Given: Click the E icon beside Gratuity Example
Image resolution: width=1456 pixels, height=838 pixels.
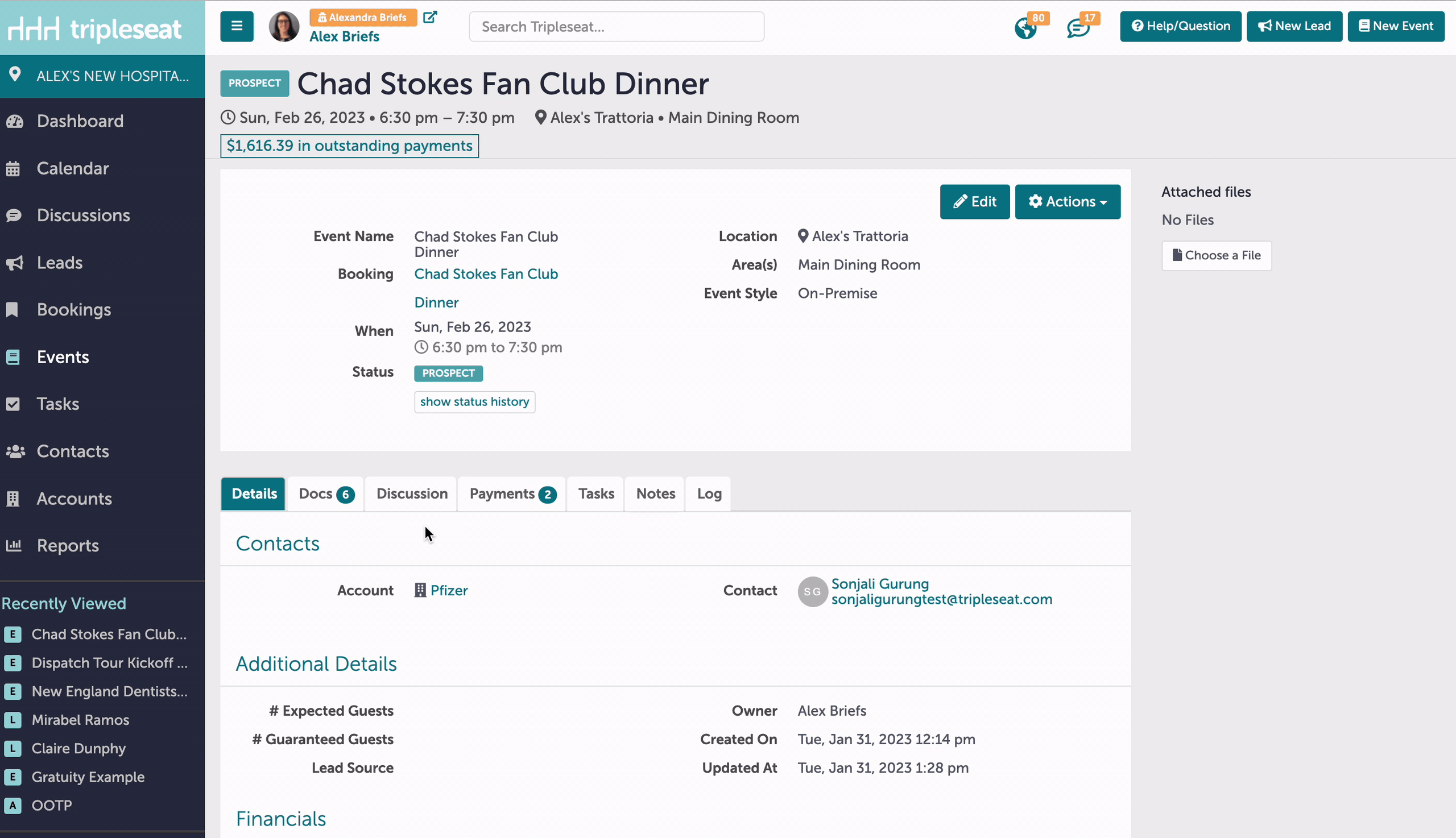Looking at the screenshot, I should (x=13, y=777).
